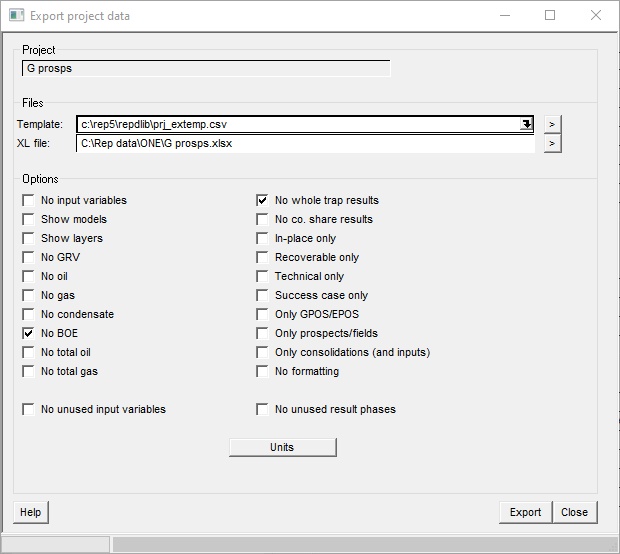Screen dimensions: 620x554
Task: Uncheck No whole trap results
Action: point(263,200)
